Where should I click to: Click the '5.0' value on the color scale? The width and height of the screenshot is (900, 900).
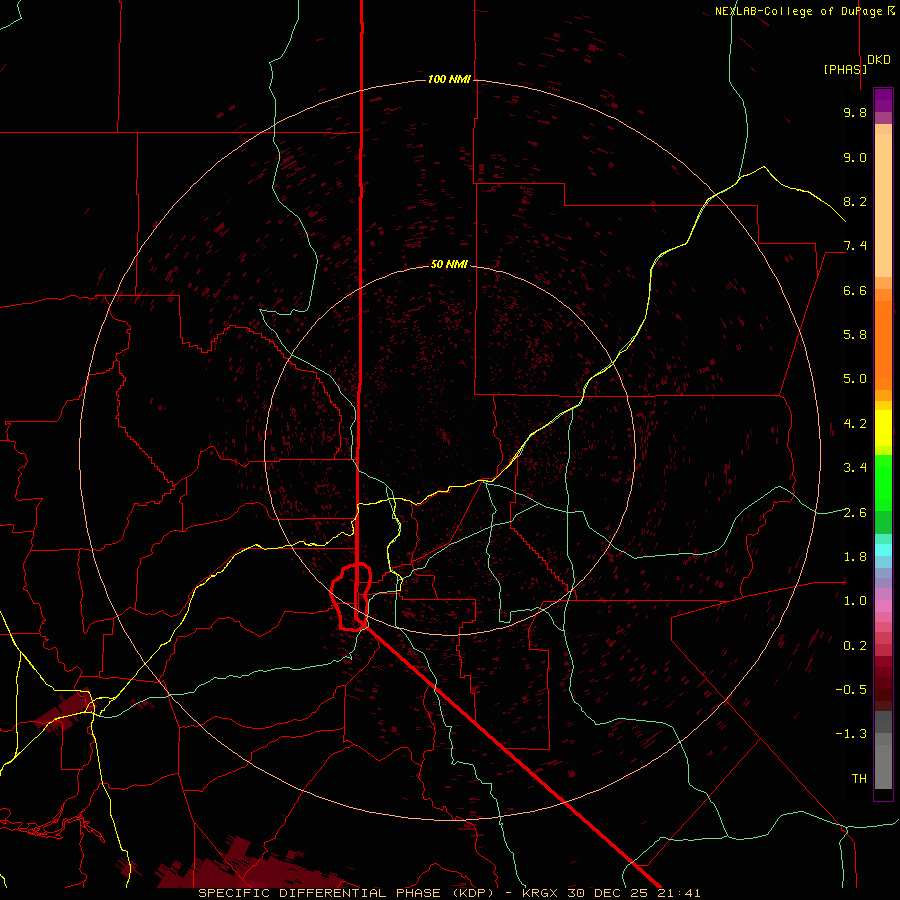(x=855, y=379)
